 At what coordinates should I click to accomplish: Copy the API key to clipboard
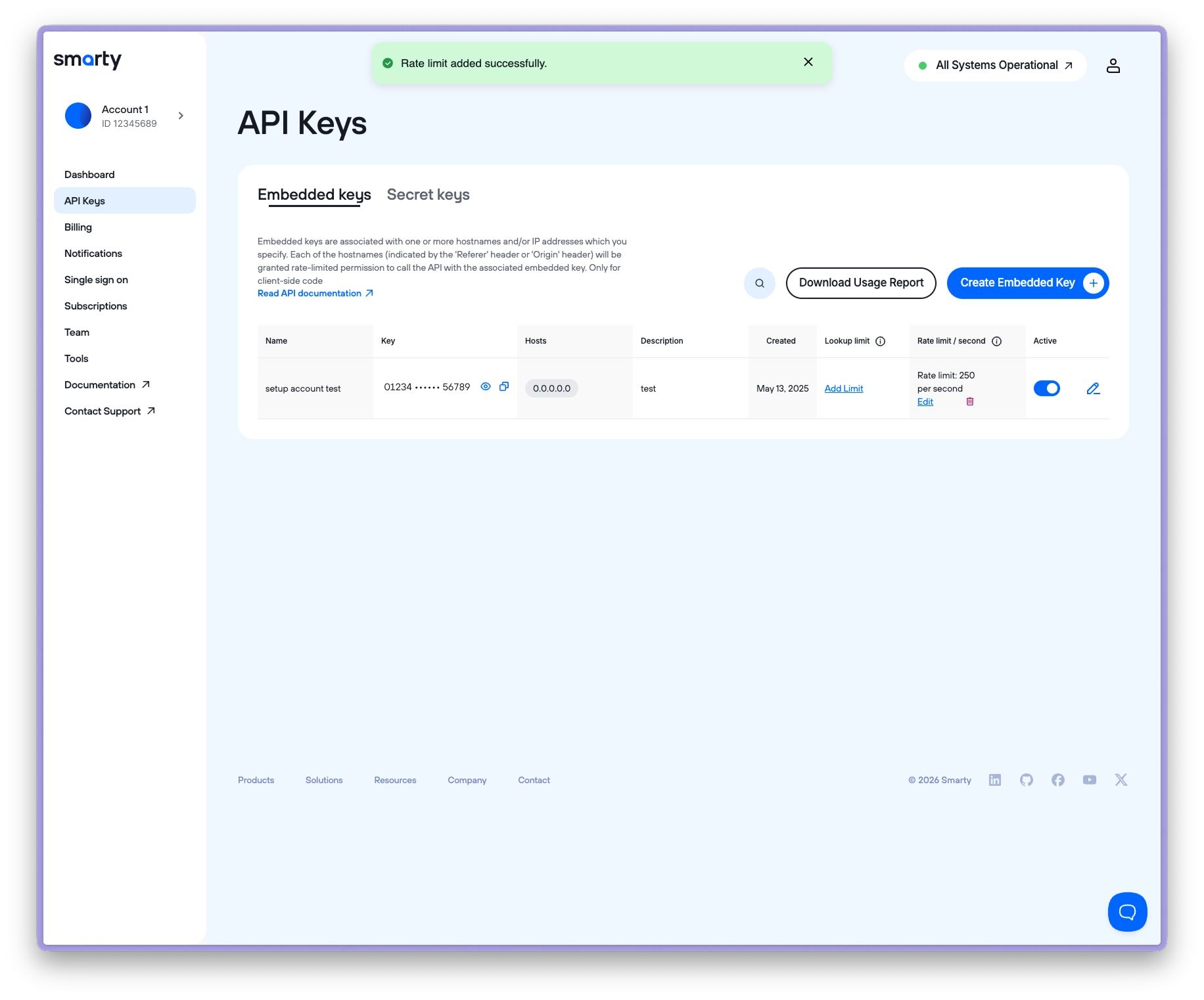pos(504,387)
